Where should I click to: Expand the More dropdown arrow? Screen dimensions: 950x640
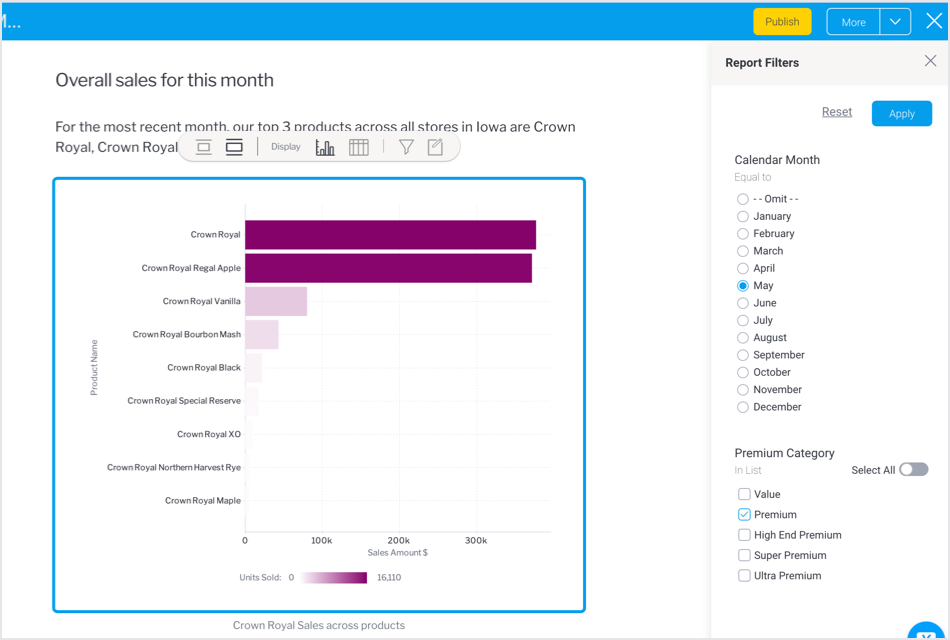[x=895, y=22]
